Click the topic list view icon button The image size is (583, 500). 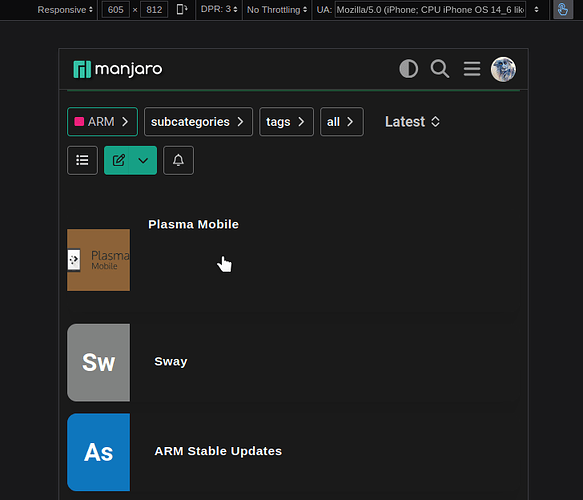[83, 161]
